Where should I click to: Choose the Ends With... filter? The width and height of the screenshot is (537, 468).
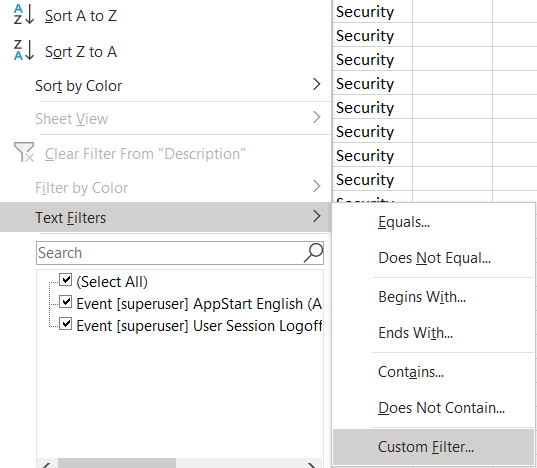(x=415, y=333)
